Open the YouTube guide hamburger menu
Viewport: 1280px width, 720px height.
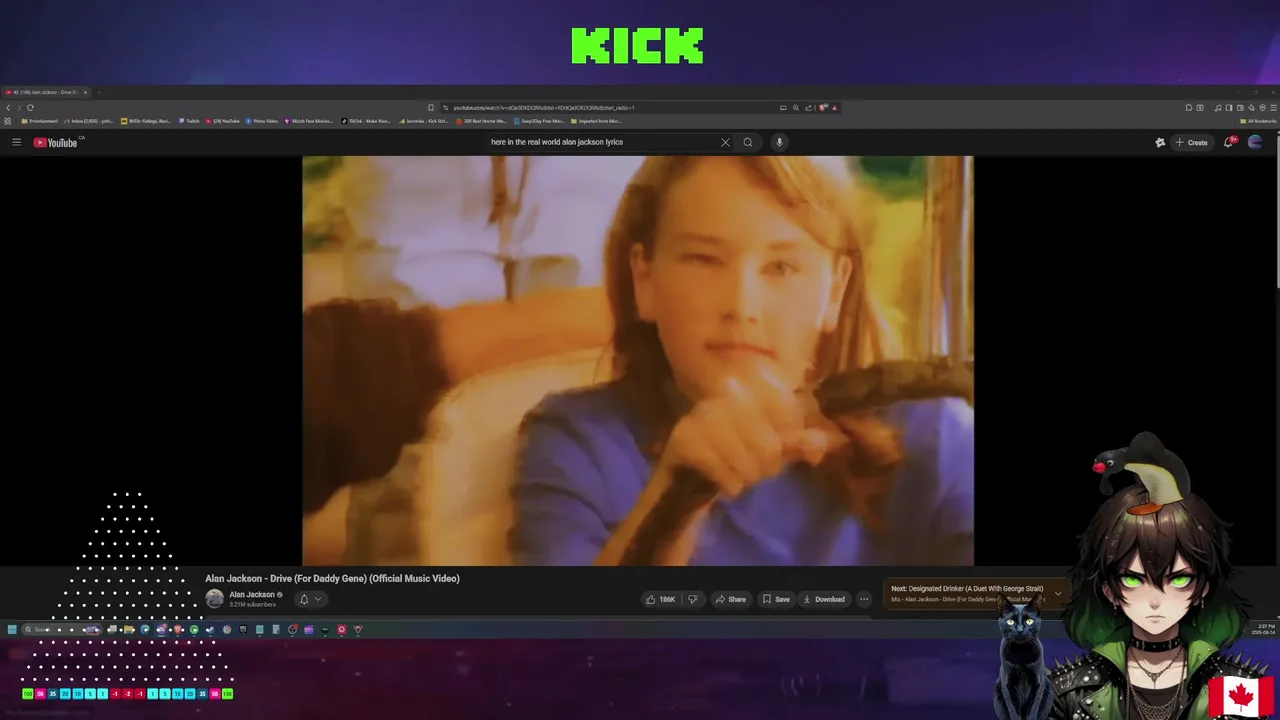[16, 142]
